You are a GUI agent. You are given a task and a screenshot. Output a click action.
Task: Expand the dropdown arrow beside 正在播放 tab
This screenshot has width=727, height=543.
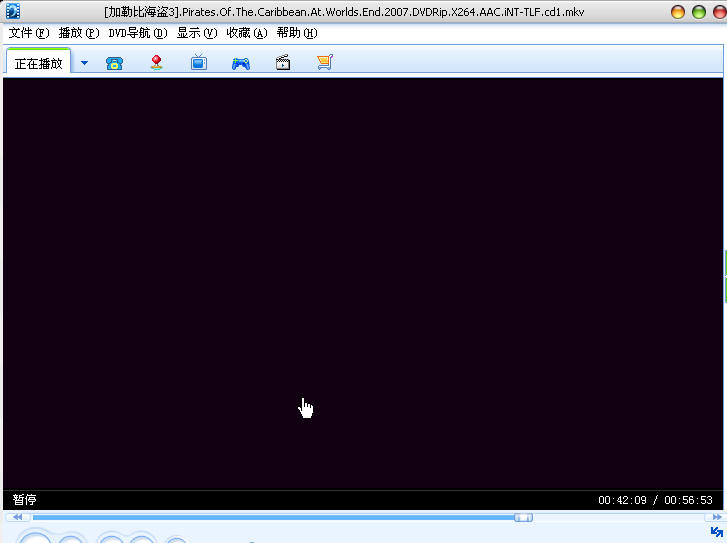(x=84, y=63)
